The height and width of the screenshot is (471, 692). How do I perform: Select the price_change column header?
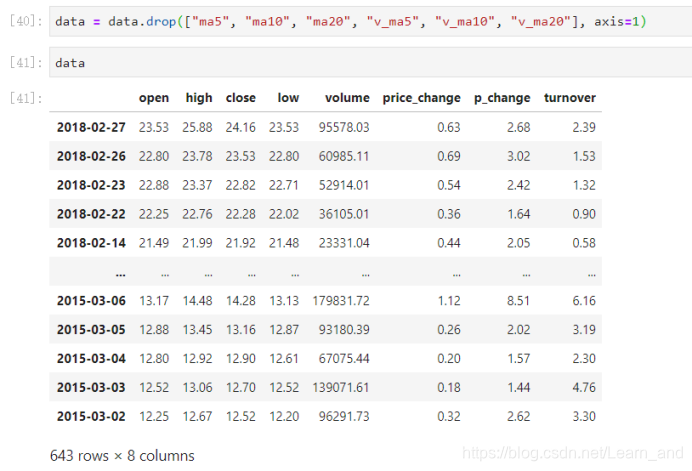(x=421, y=98)
